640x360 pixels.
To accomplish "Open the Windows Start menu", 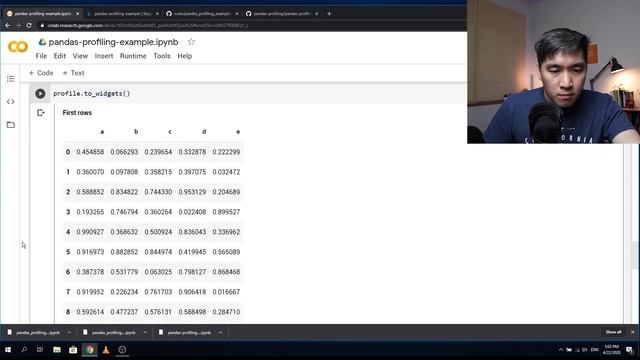I will [x=8, y=350].
